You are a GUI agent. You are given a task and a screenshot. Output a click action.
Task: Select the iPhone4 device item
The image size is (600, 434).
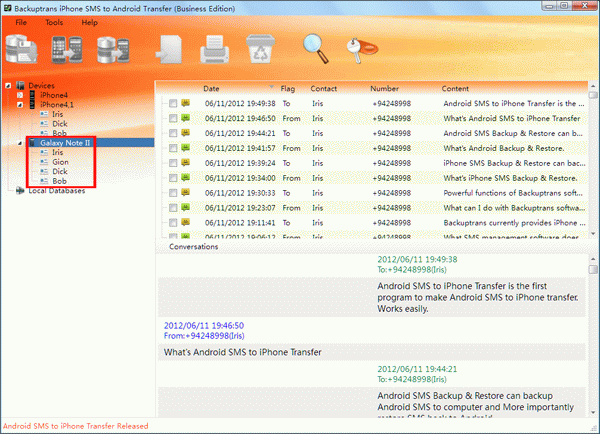[x=54, y=95]
